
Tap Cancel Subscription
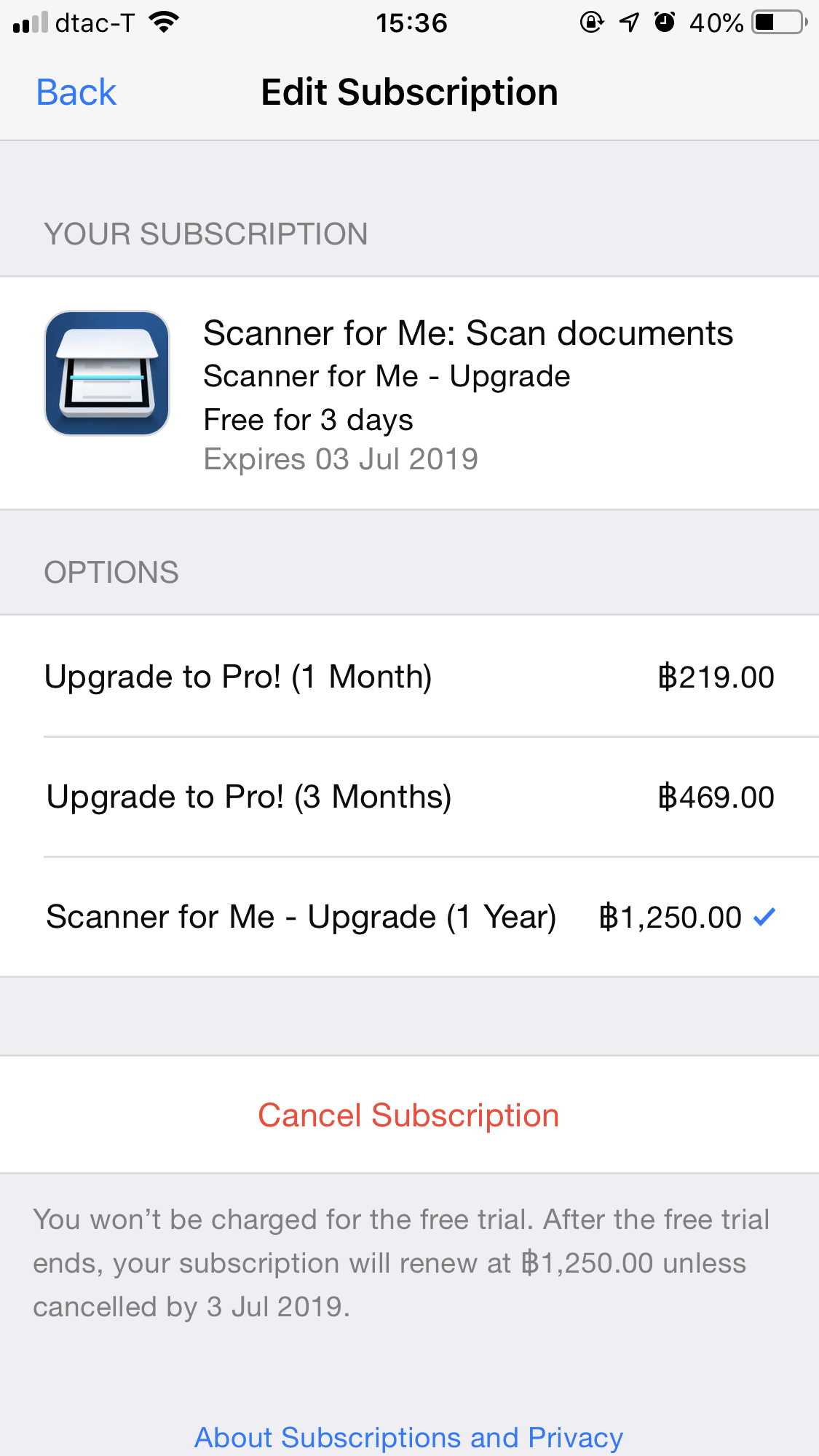pos(408,1115)
